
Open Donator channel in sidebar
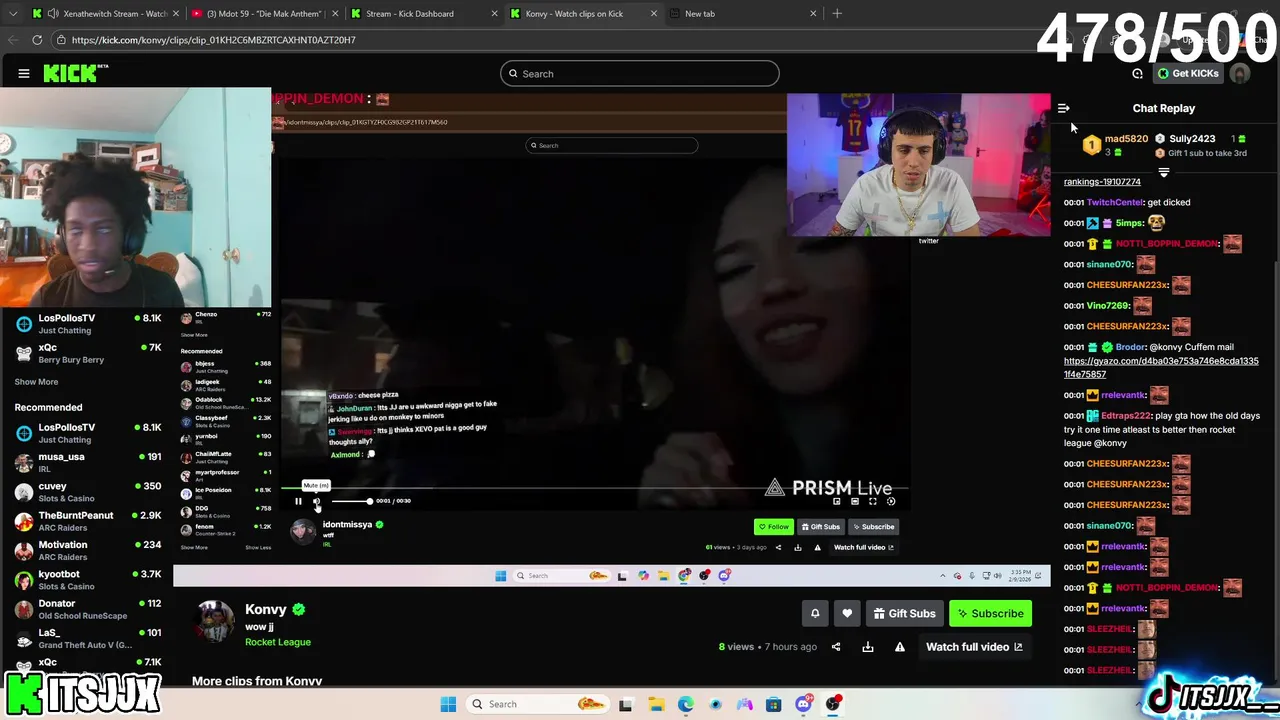[x=87, y=609]
